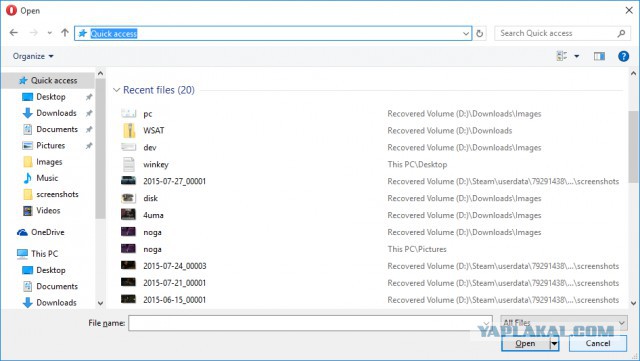Image resolution: width=640 pixels, height=361 pixels.
Task: Select Pictures in the navigation pane
Action: [51, 146]
